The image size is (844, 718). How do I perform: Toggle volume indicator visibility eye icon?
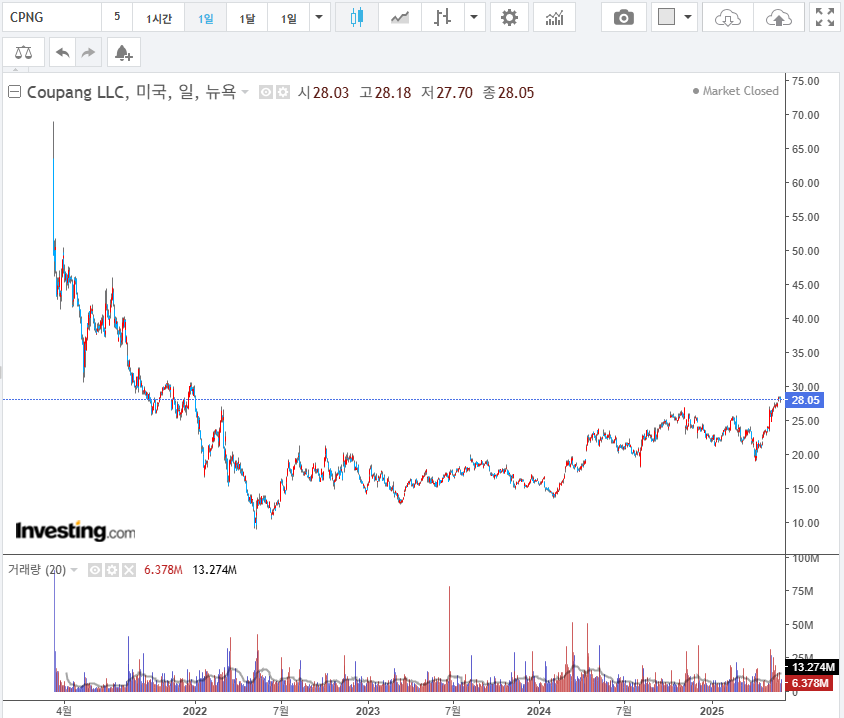(95, 570)
